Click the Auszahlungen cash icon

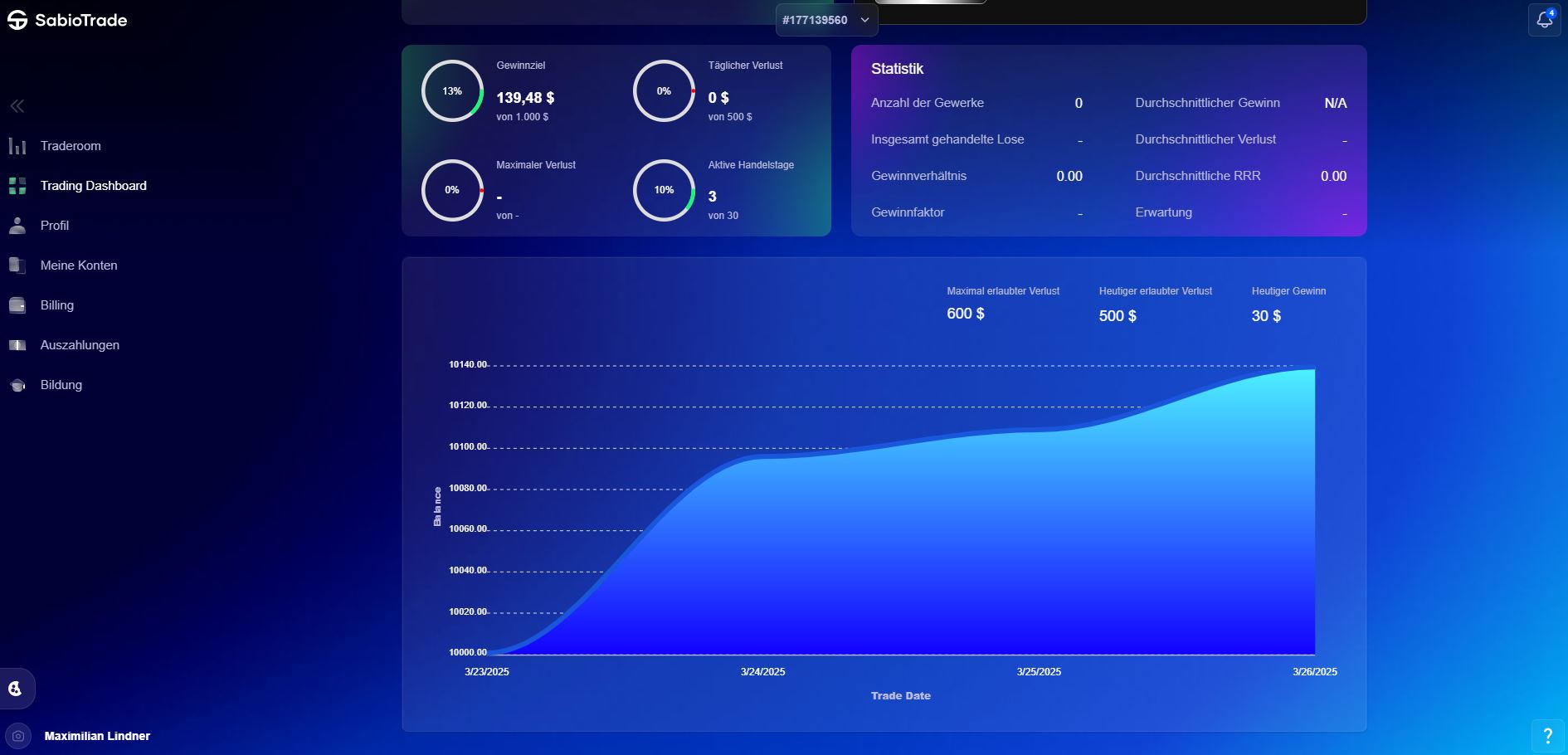click(x=17, y=345)
